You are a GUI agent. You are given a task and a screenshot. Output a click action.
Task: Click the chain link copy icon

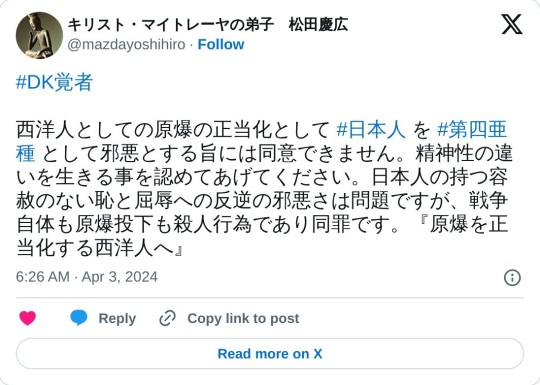coord(167,318)
